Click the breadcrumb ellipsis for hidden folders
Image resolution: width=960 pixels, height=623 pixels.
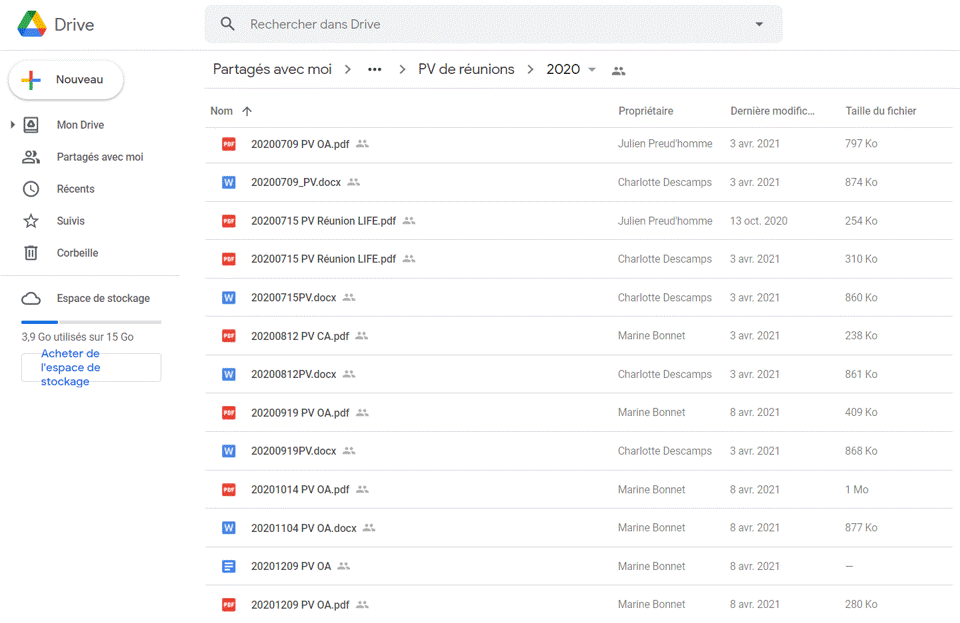(375, 70)
